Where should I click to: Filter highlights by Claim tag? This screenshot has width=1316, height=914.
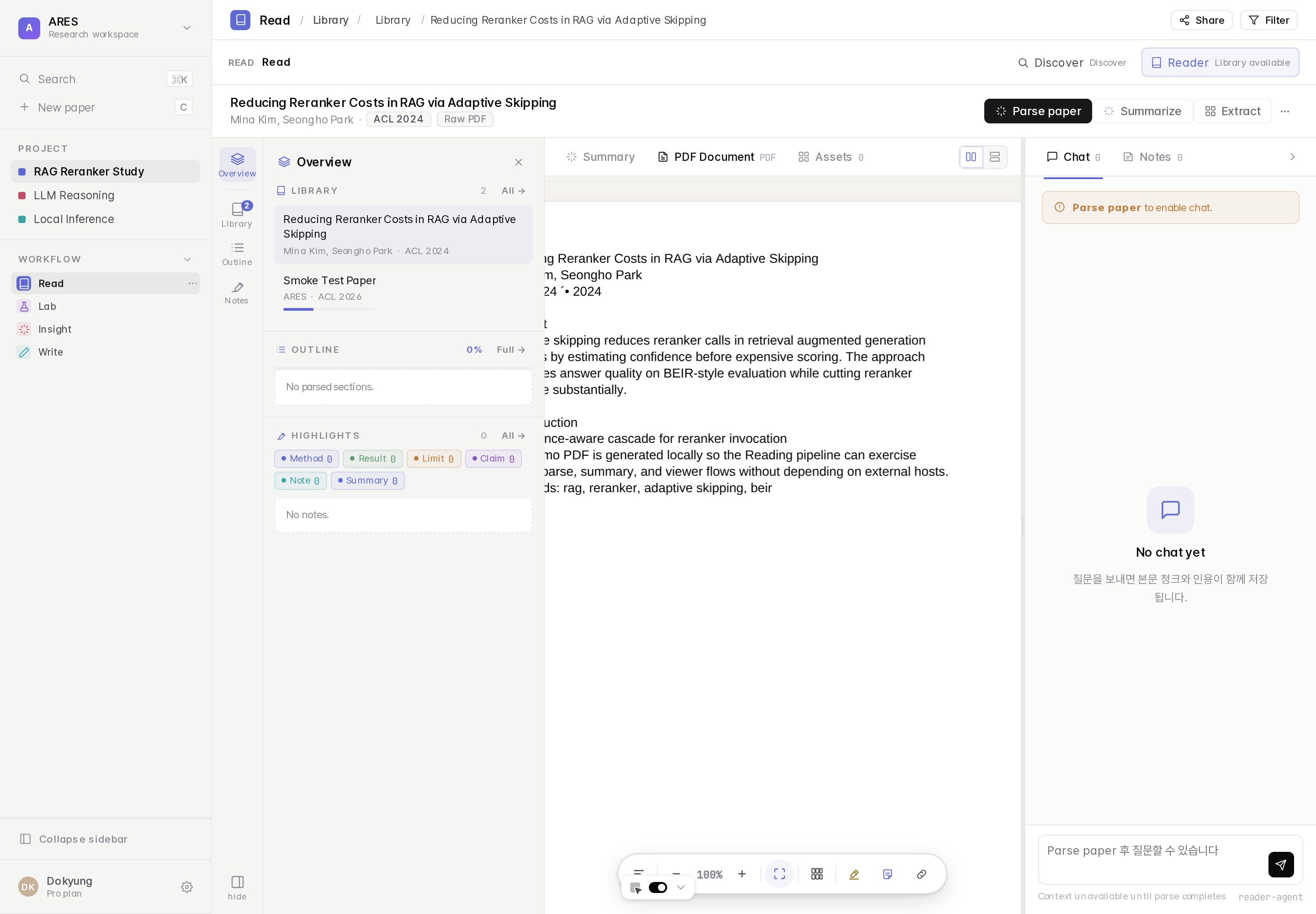[493, 459]
